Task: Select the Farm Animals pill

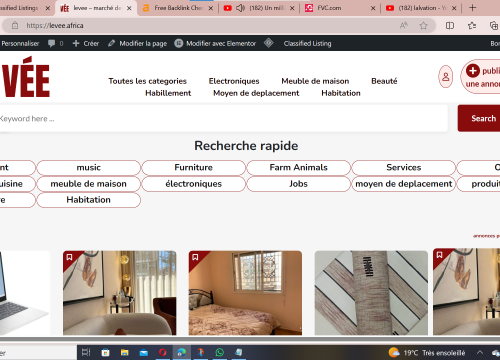Action: 299,167
